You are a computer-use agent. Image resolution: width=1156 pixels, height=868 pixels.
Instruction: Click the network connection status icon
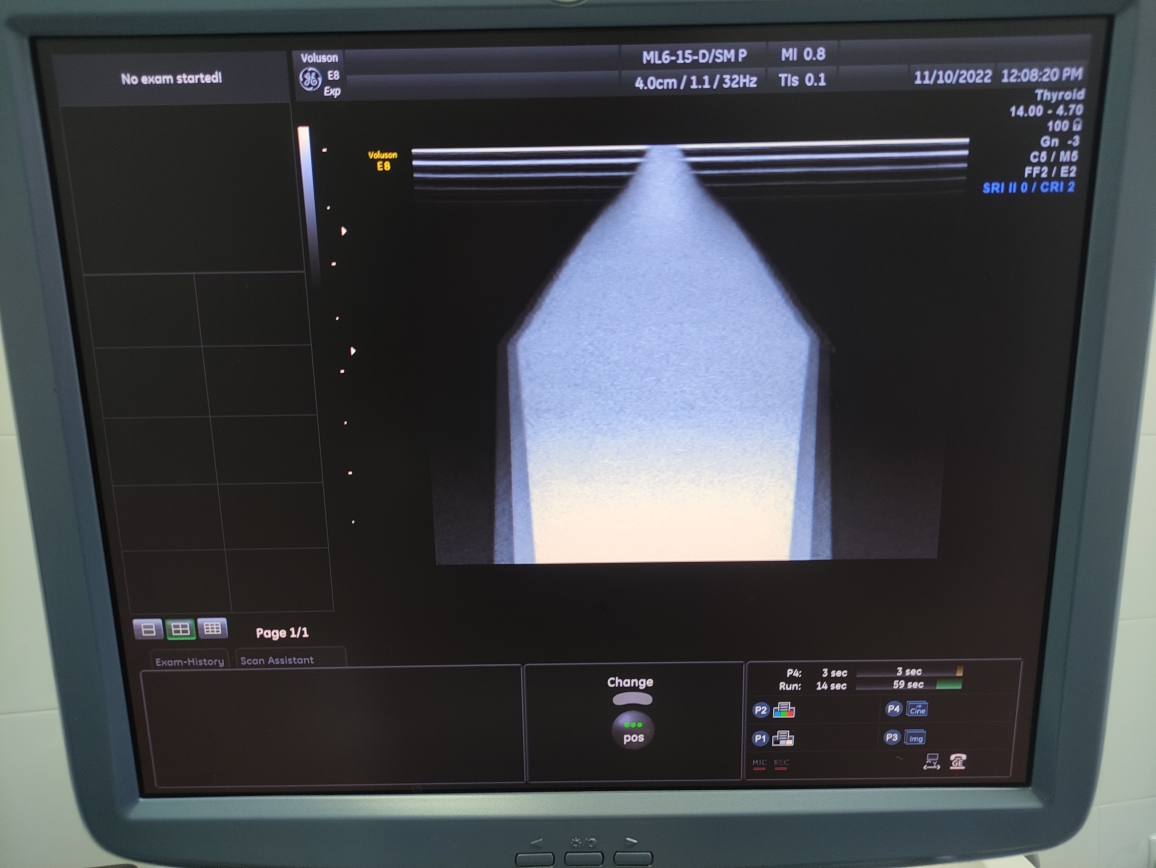pyautogui.click(x=932, y=762)
